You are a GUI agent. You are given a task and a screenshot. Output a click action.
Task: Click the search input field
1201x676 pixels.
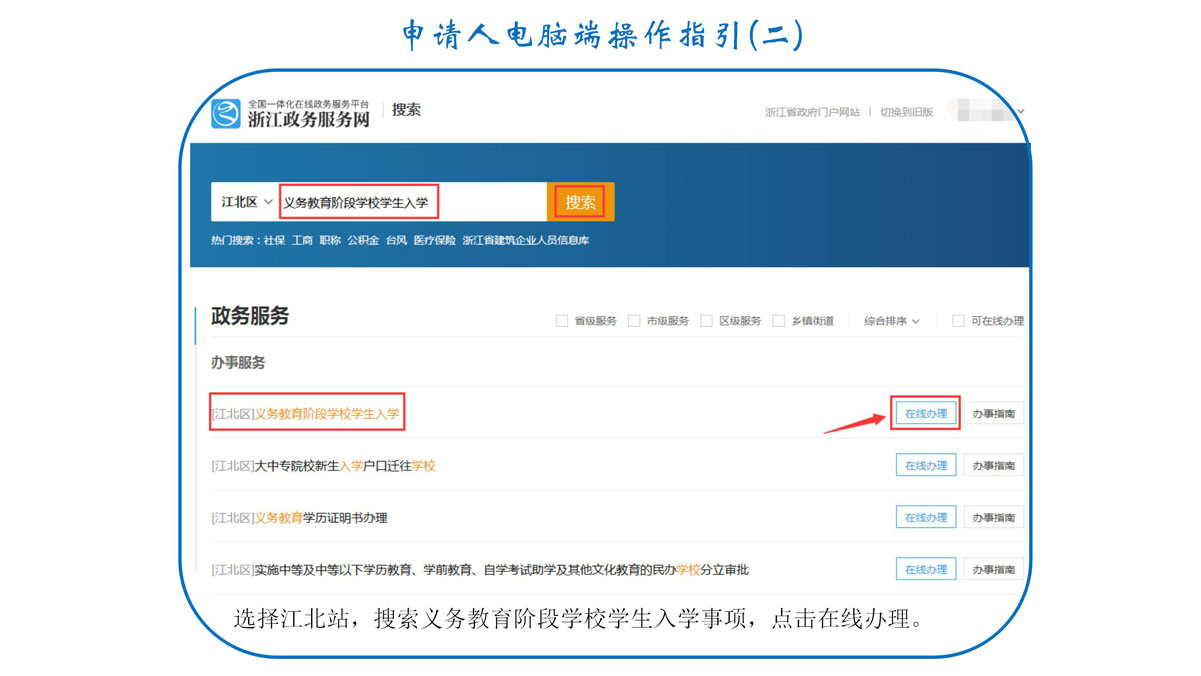(410, 202)
